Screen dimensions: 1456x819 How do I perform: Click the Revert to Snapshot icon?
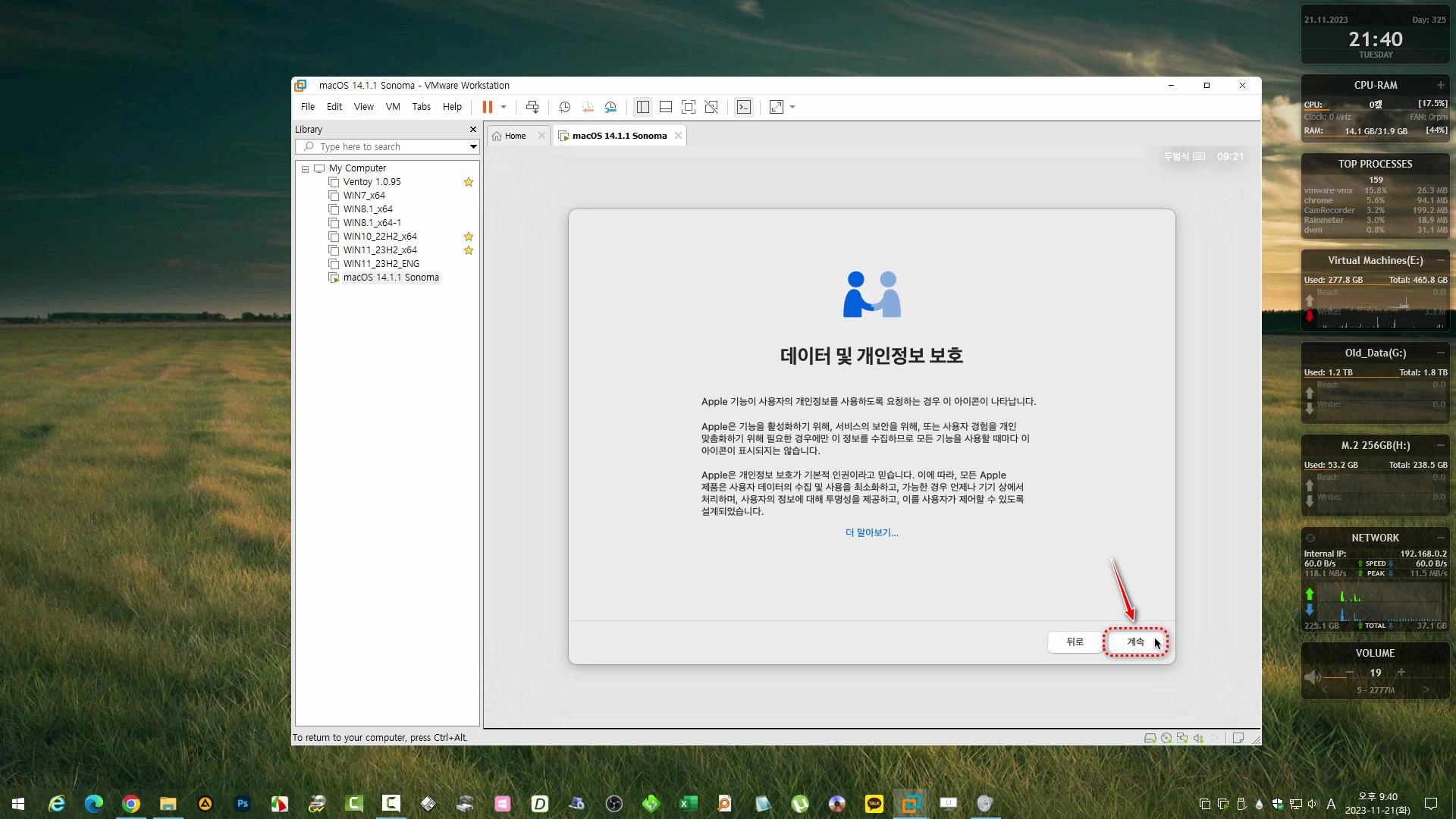click(588, 107)
